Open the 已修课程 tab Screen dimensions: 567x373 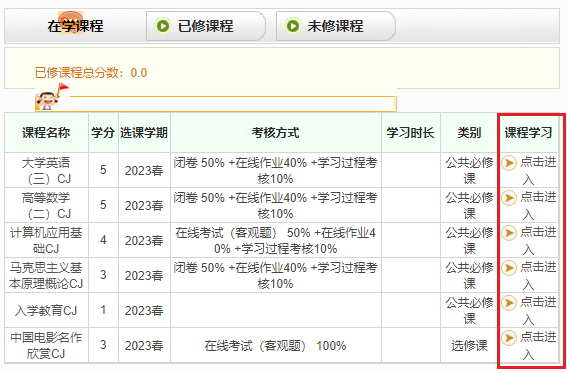206,26
